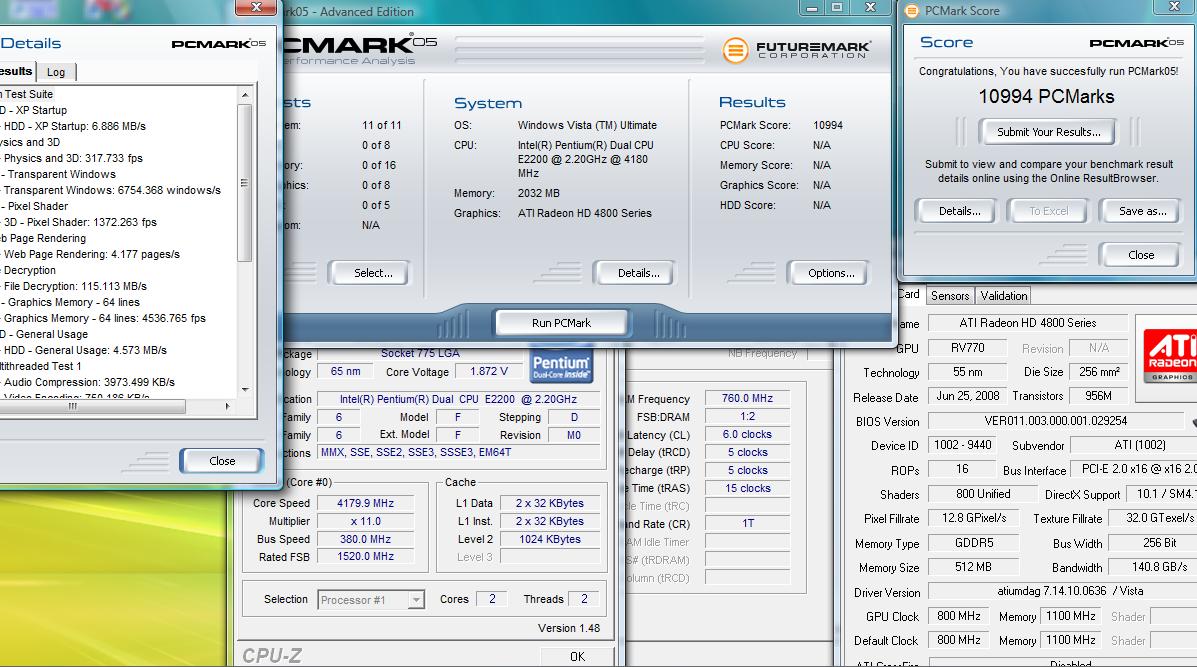Screen dimensions: 1197x667
Task: Click the FSB:DRAM 1:2 field
Action: (x=747, y=417)
